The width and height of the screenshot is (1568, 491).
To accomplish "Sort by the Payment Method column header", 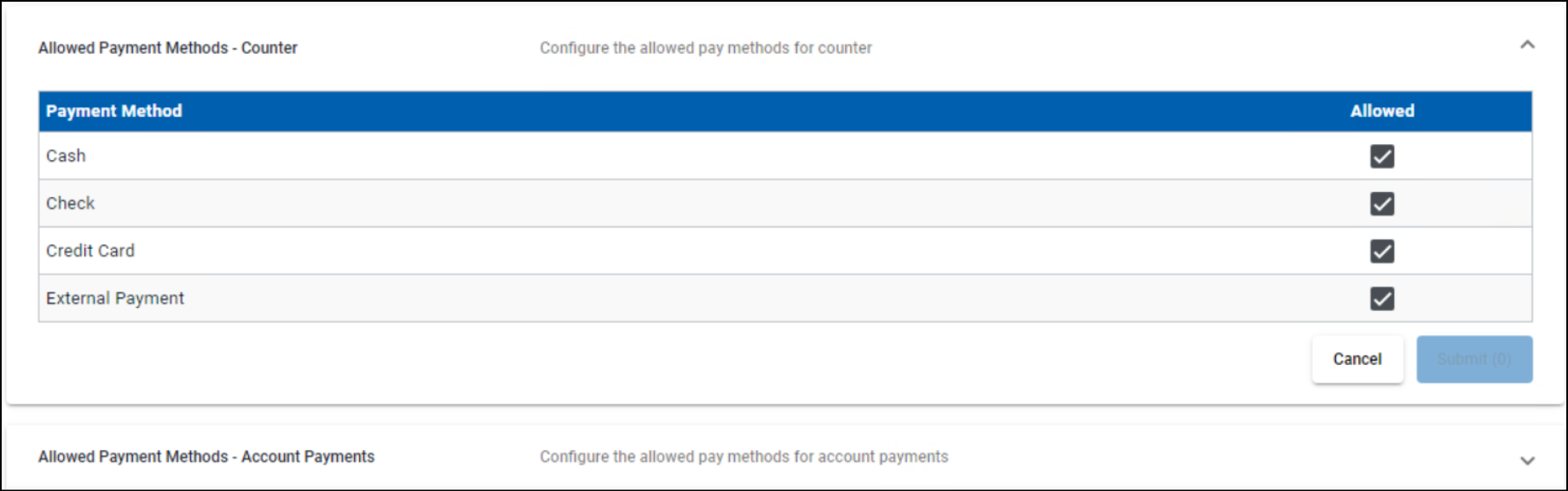I will pos(114,112).
